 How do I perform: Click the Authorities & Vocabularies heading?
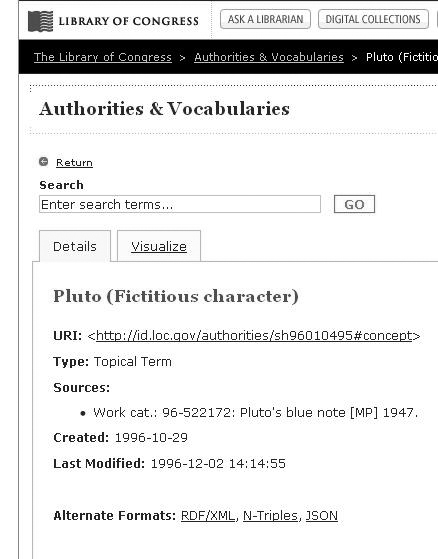click(x=164, y=109)
